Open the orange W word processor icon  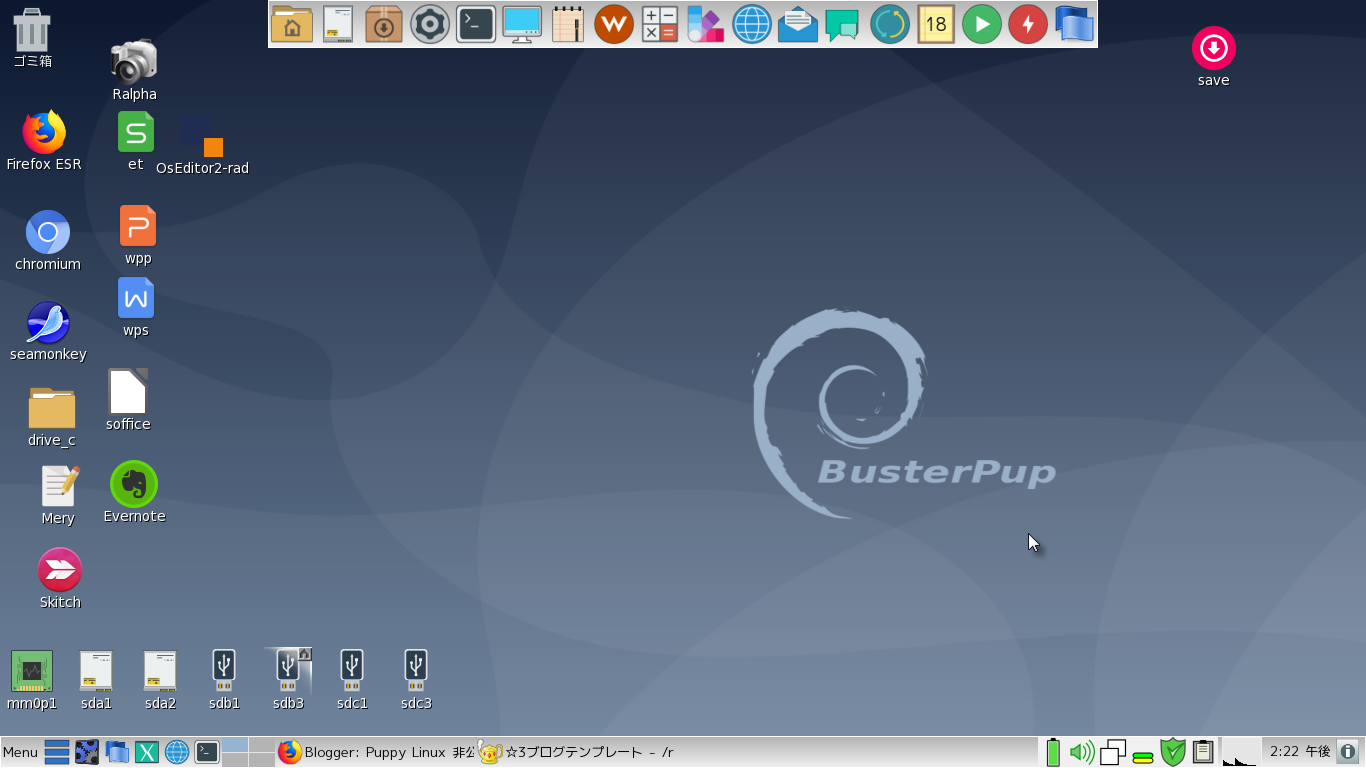click(614, 22)
